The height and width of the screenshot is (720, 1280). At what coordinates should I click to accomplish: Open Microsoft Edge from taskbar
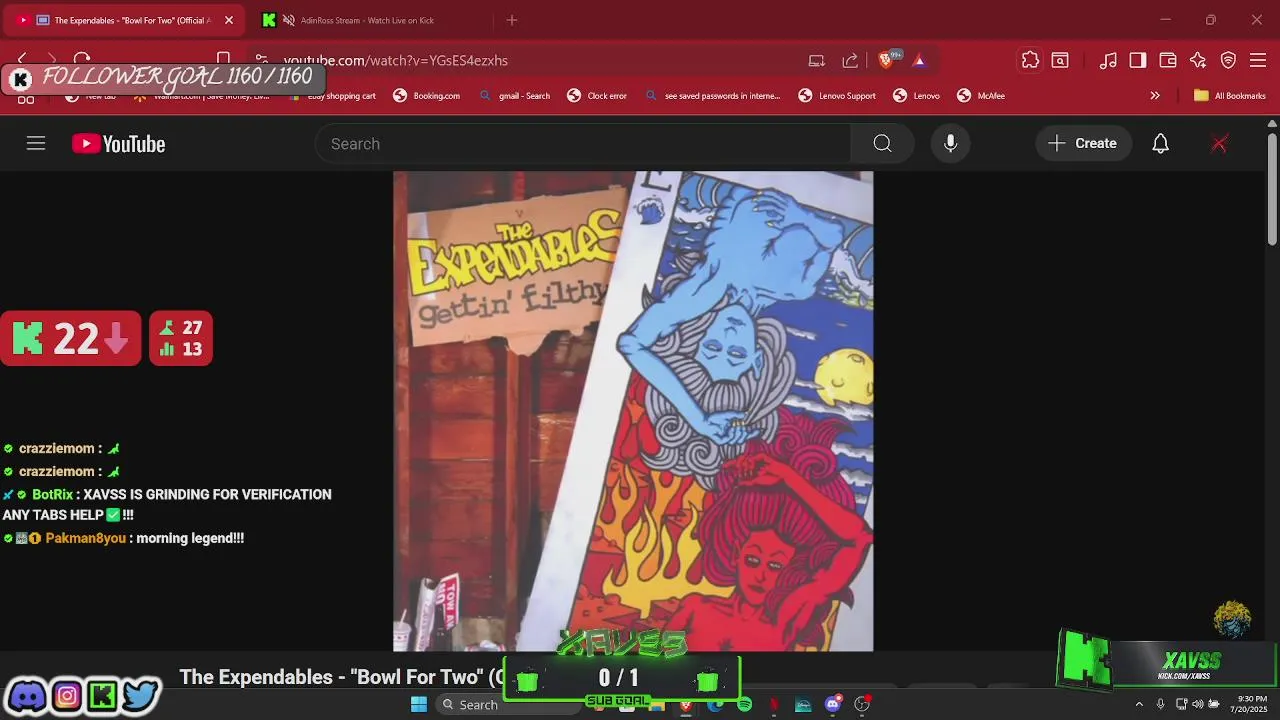[715, 705]
